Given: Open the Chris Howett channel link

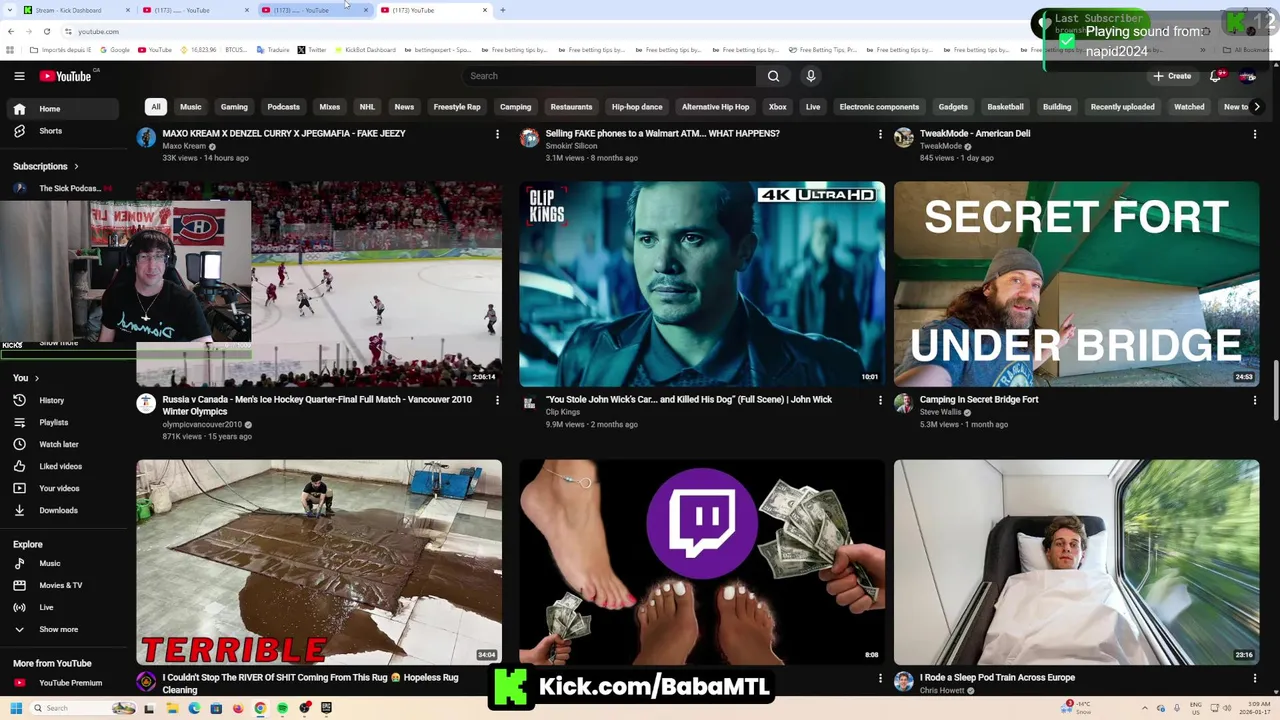Looking at the screenshot, I should click(942, 690).
